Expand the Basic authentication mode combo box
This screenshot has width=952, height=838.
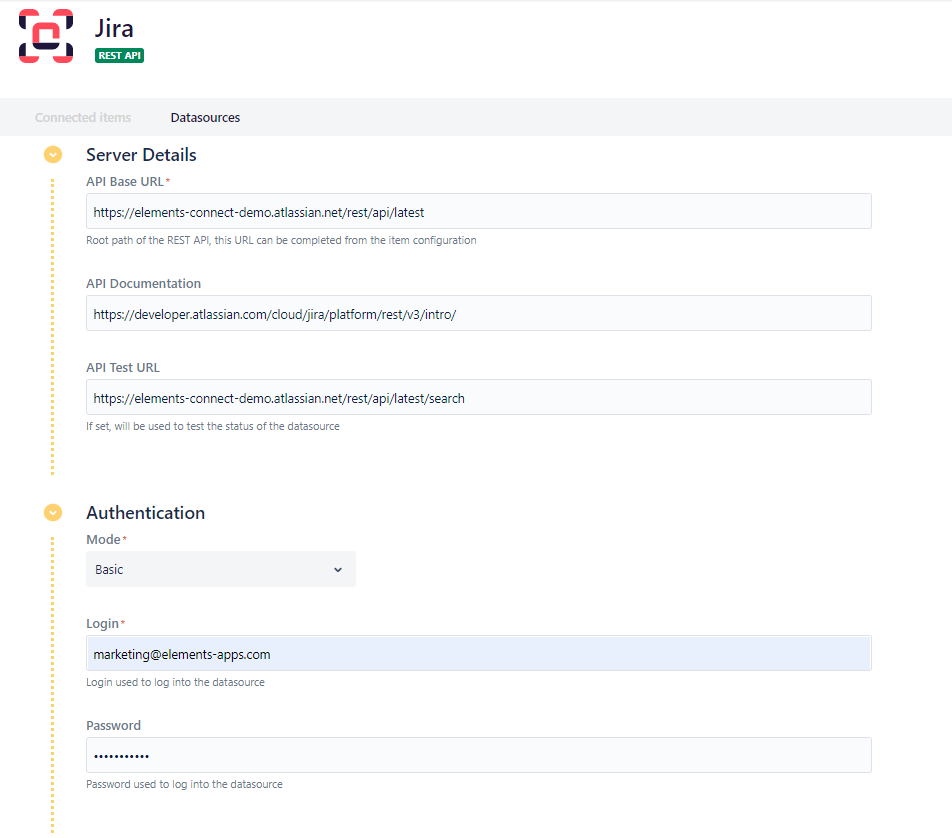(220, 568)
